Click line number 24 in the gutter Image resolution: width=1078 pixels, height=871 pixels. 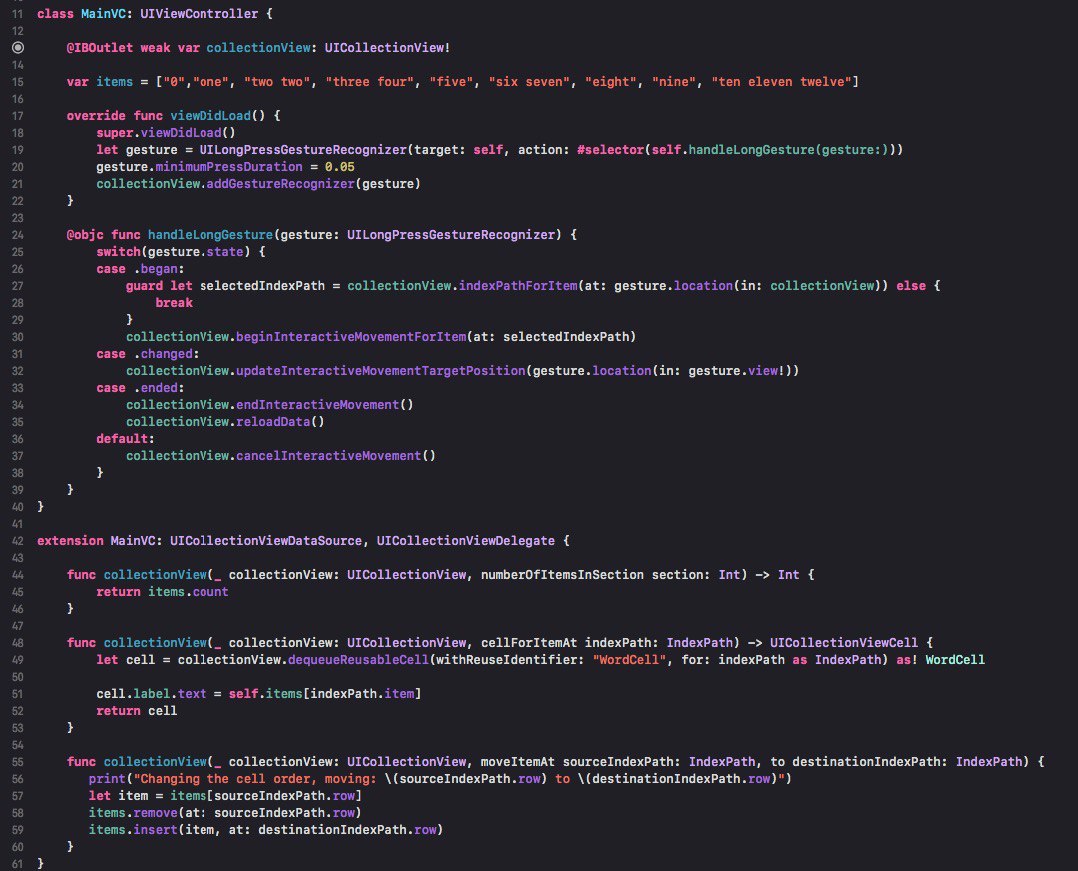(x=18, y=235)
